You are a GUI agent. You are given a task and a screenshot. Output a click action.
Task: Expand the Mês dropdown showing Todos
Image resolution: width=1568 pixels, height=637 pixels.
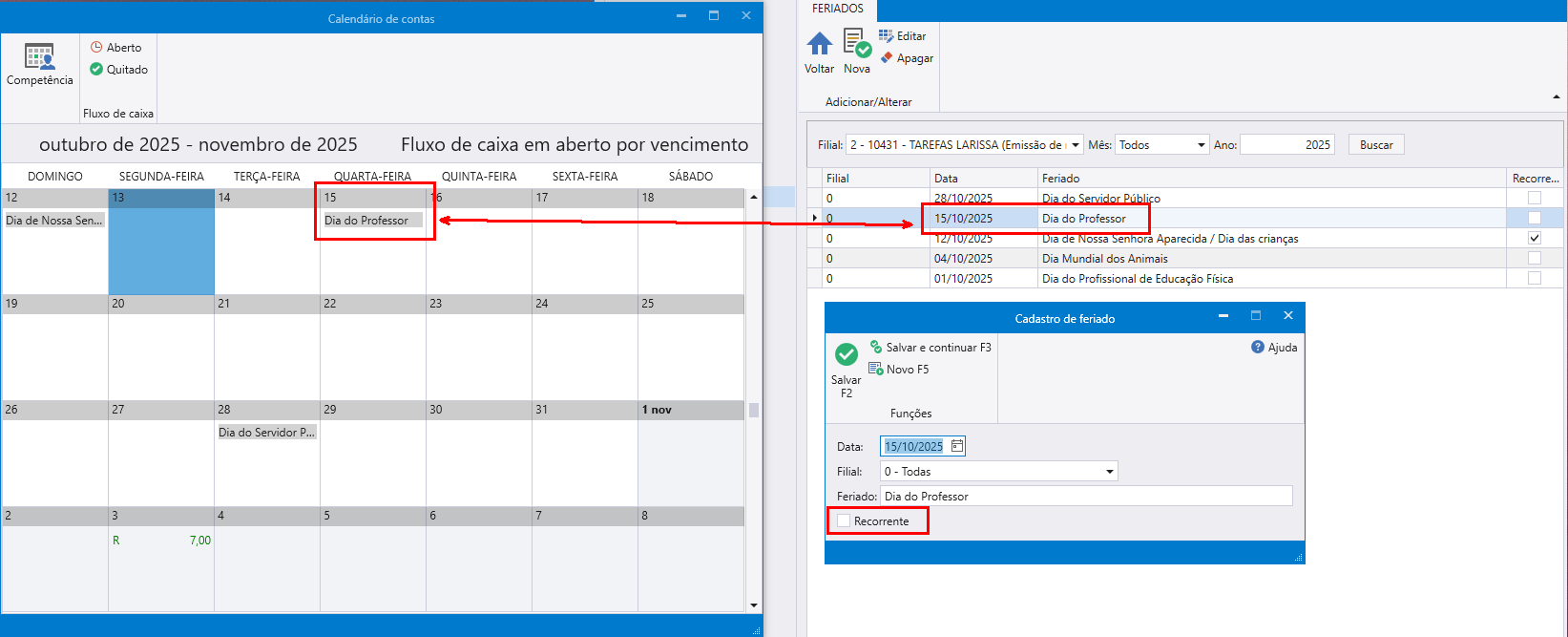[1201, 145]
